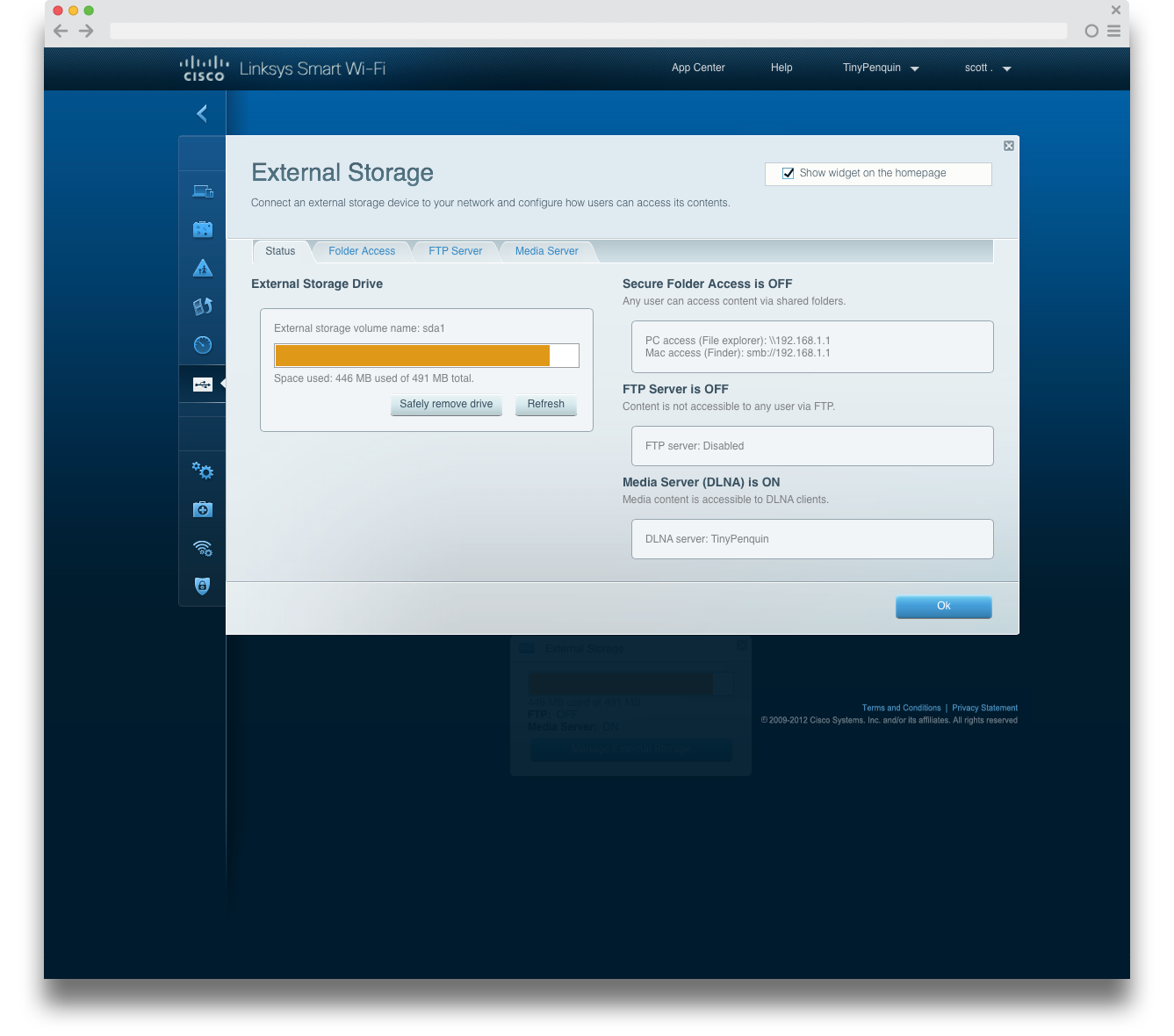Image resolution: width=1174 pixels, height=1036 pixels.
Task: Click the External Storage dialog title
Action: coord(342,172)
